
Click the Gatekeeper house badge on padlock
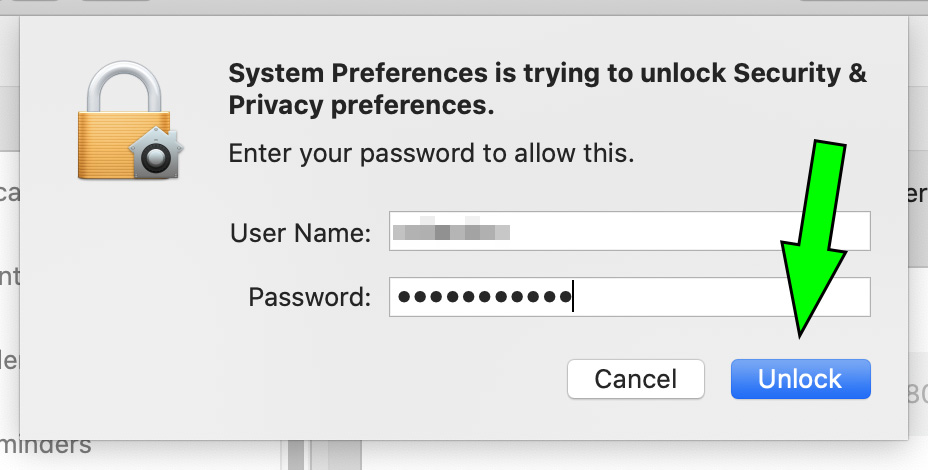coord(156,152)
